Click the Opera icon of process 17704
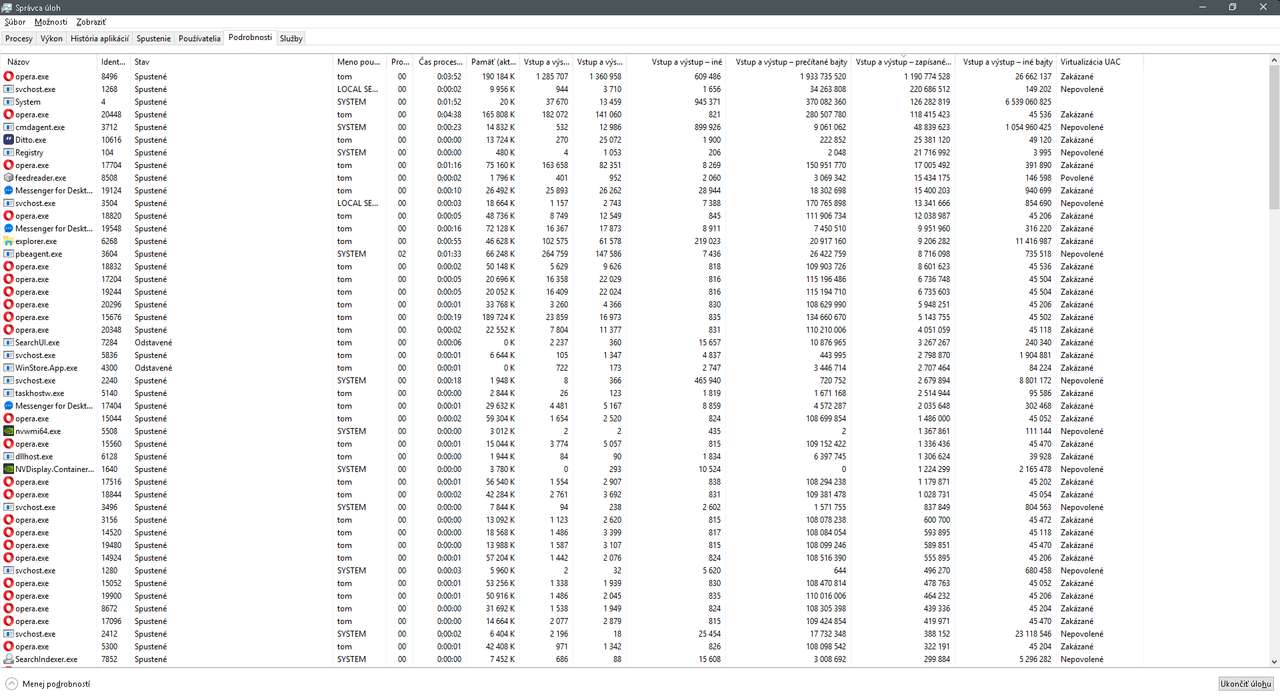1280x700 pixels. click(x=9, y=165)
